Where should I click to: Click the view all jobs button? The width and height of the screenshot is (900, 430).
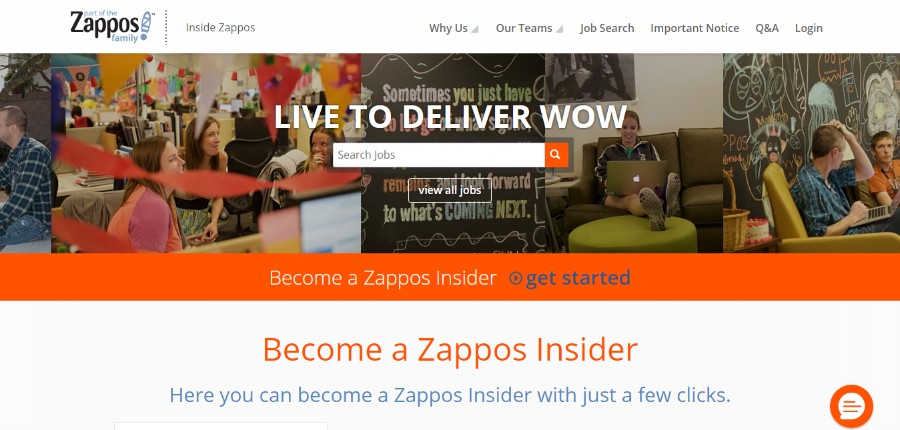[x=449, y=190]
